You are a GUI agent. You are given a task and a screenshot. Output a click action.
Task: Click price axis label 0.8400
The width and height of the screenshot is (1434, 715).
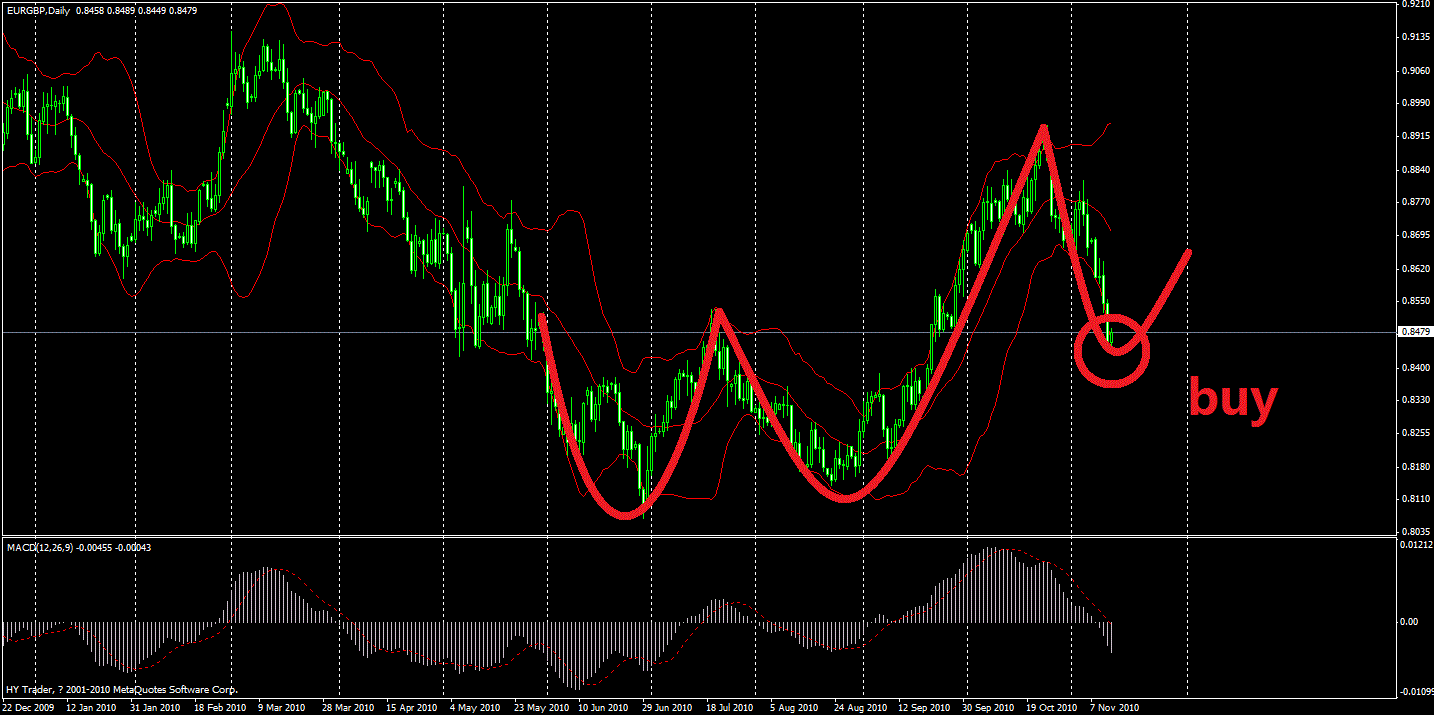[1415, 368]
